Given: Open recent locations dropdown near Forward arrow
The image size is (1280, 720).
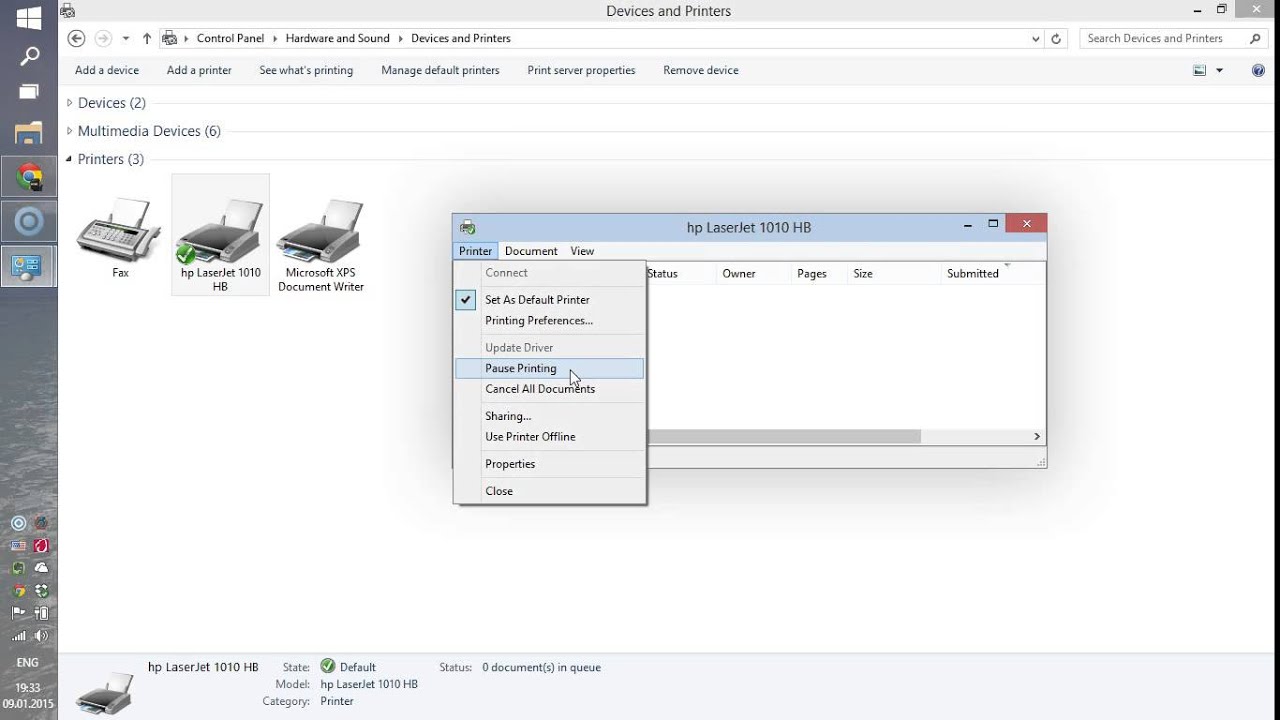Looking at the screenshot, I should [x=126, y=38].
